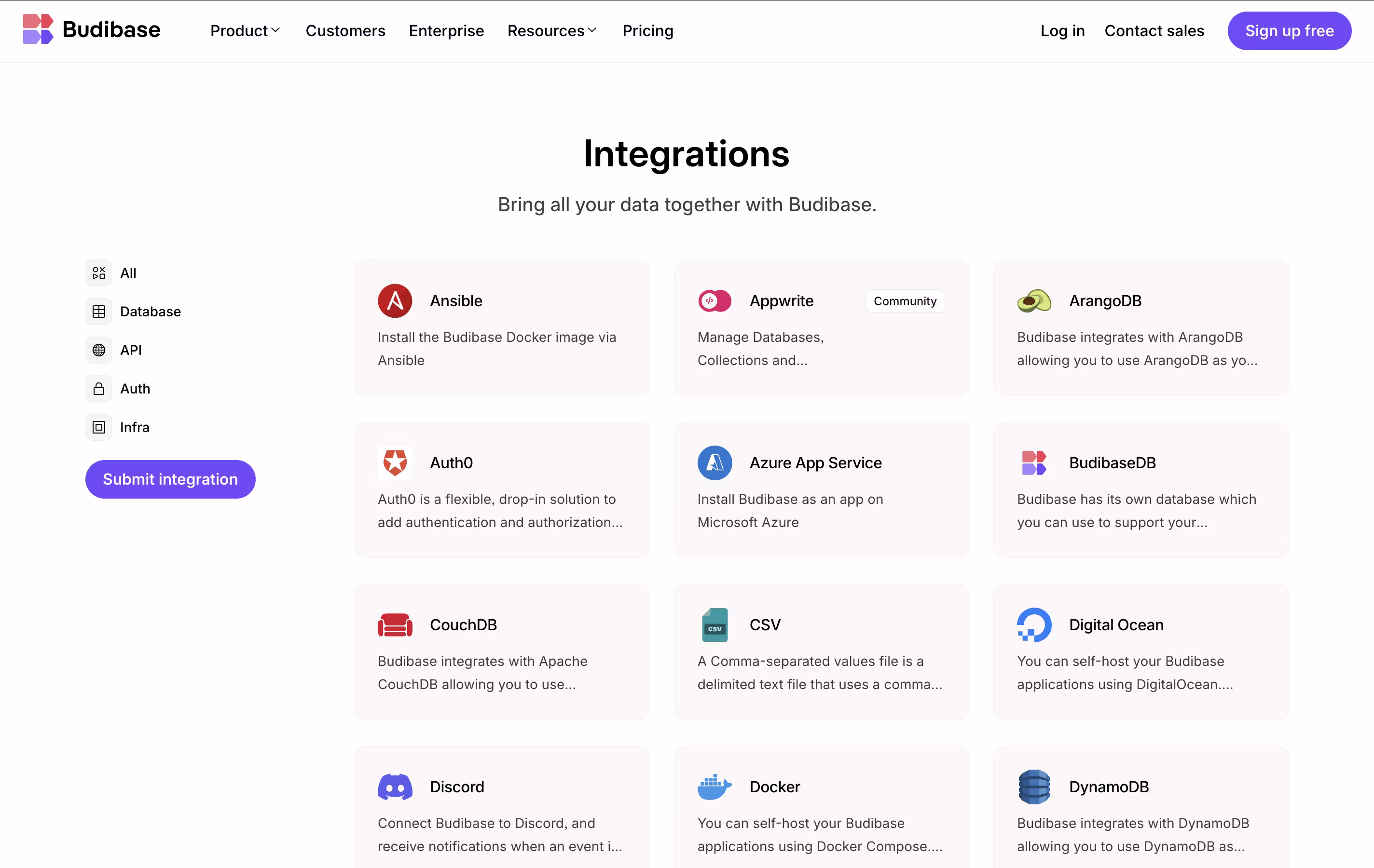The image size is (1374, 868).
Task: Click the BudibaseDB logo icon
Action: [1034, 462]
